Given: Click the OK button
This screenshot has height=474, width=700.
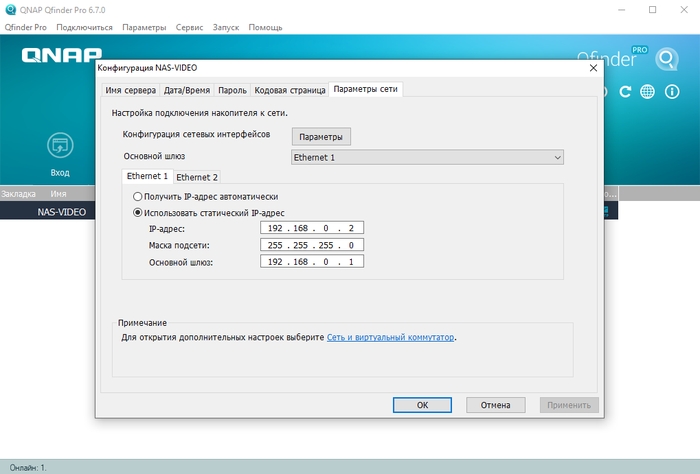Looking at the screenshot, I should click(422, 405).
